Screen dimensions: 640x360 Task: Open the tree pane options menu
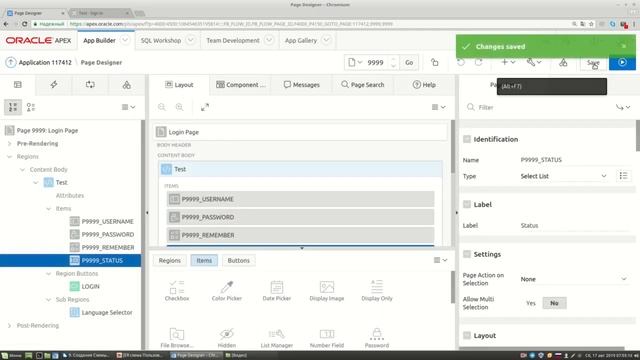click(128, 107)
